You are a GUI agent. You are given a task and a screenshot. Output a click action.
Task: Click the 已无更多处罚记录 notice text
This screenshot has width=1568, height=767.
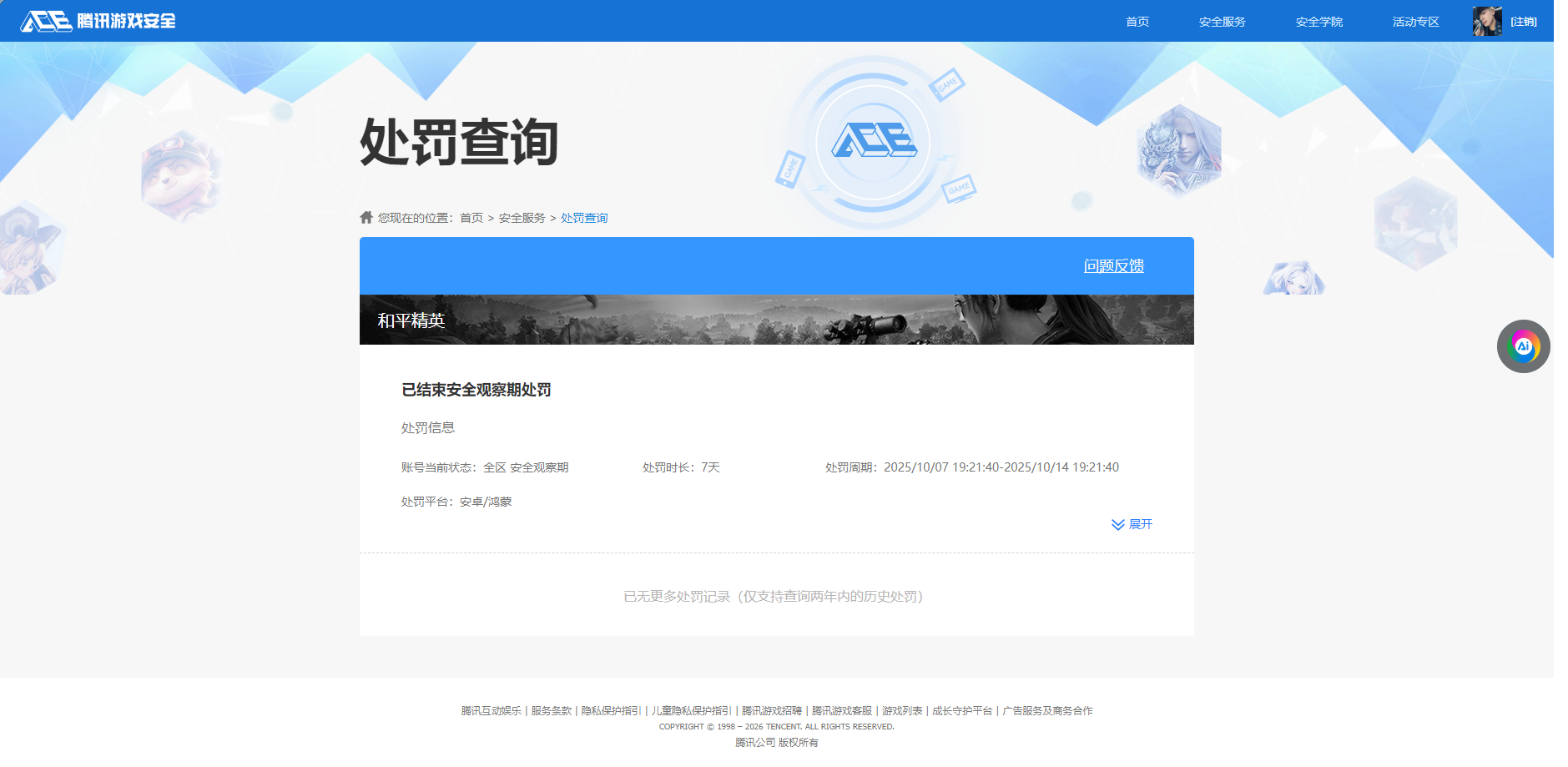774,597
